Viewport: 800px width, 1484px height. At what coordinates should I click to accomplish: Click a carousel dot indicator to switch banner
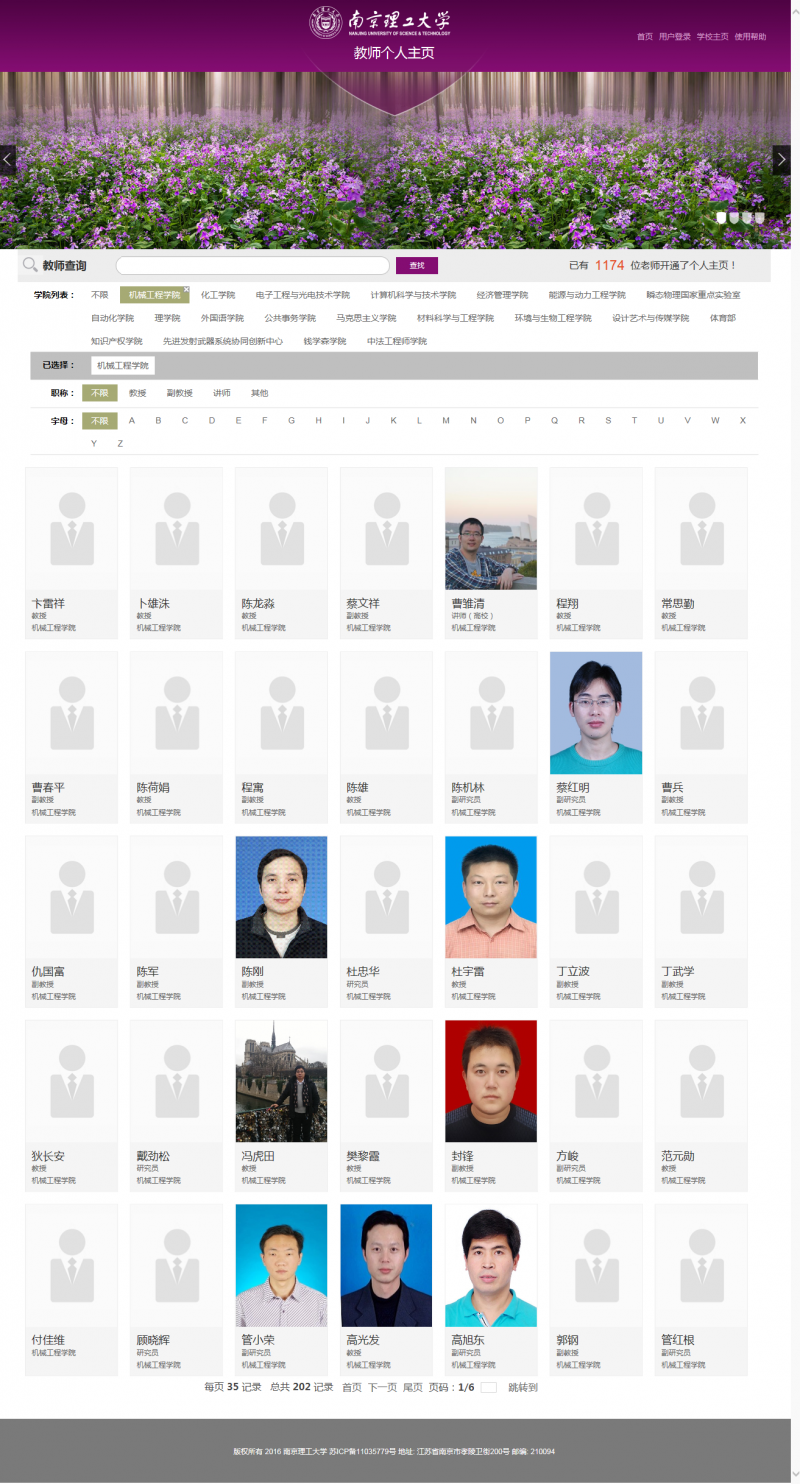click(732, 216)
